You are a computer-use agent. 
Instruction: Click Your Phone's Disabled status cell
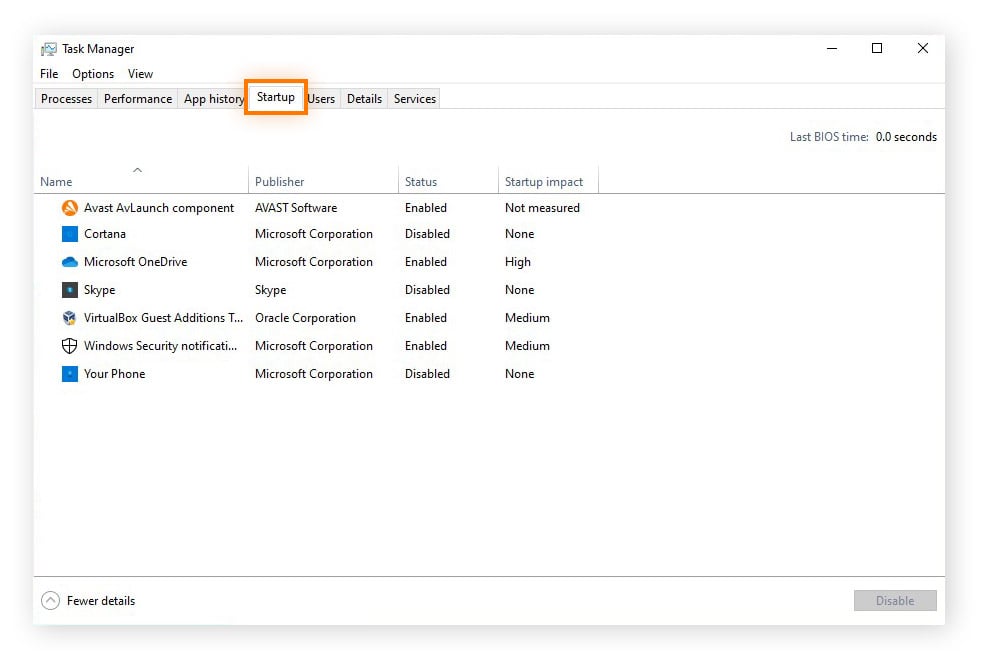pos(427,374)
